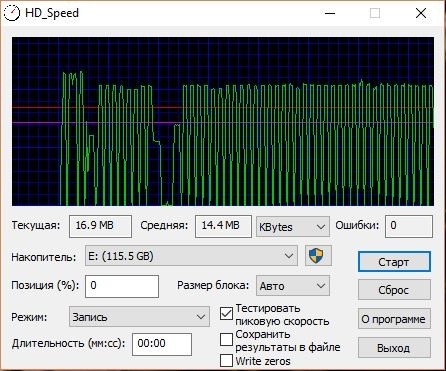Viewport: 446px width, 371px height.
Task: Expand the Накопитель drive E: dropdown
Action: coord(191,256)
